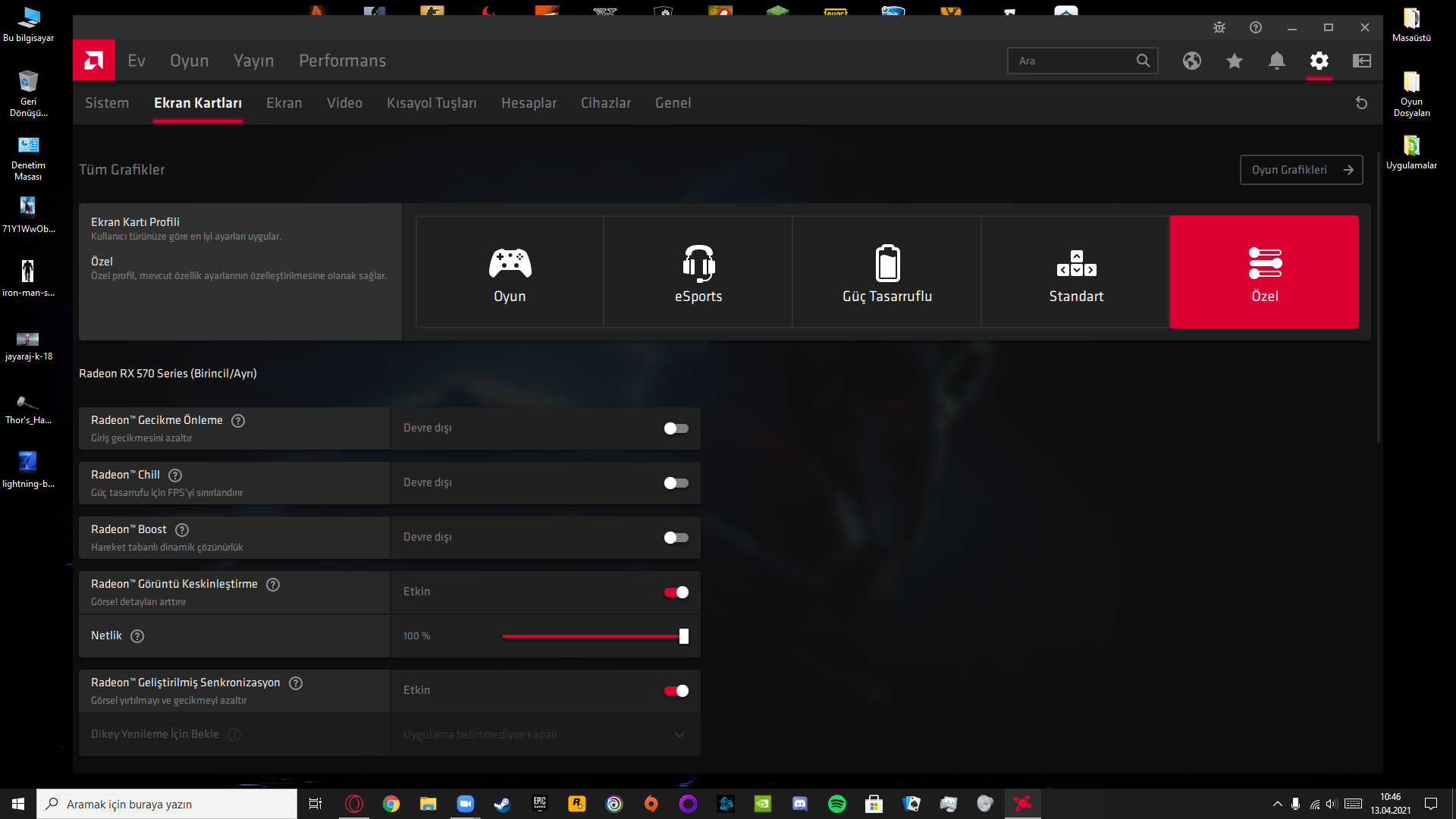
Task: Click the search magnifier icon
Action: (x=1143, y=61)
